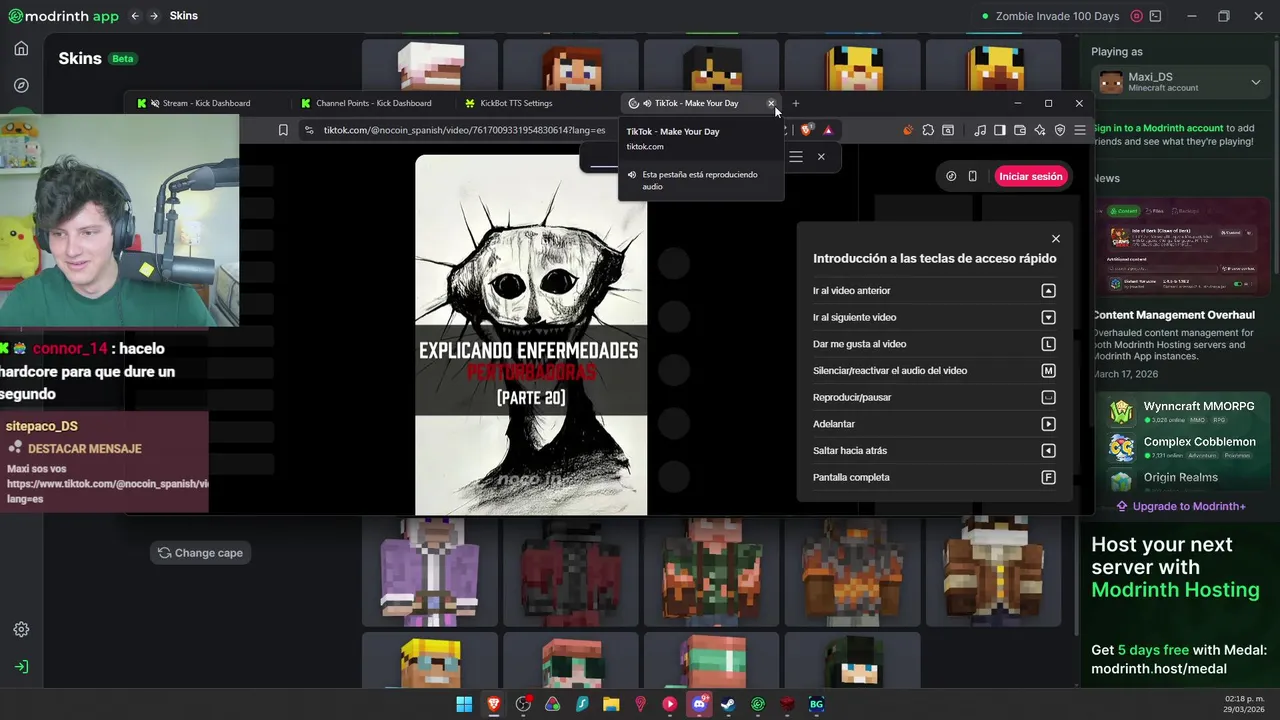Go forward using Modrinth's forward arrow
Screen dimensions: 1280x720
click(154, 16)
